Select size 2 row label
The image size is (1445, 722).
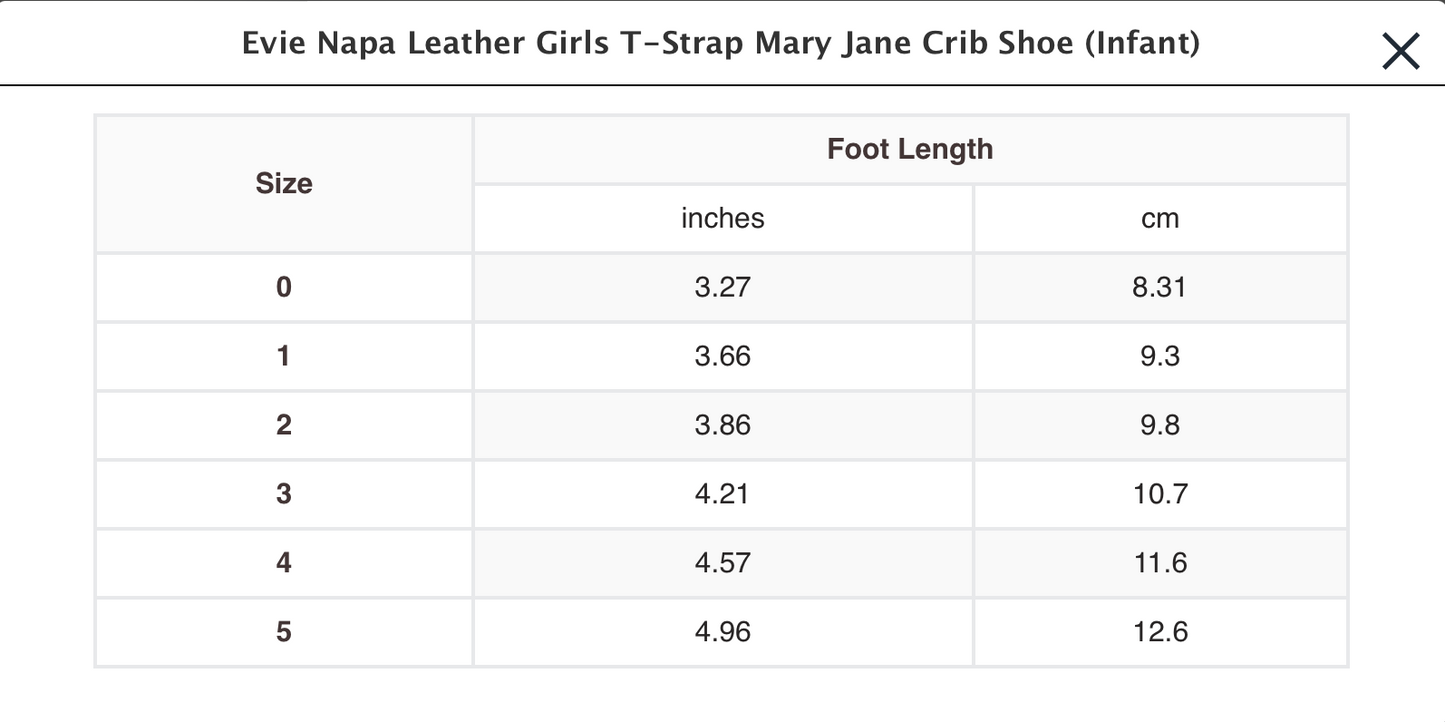(284, 425)
